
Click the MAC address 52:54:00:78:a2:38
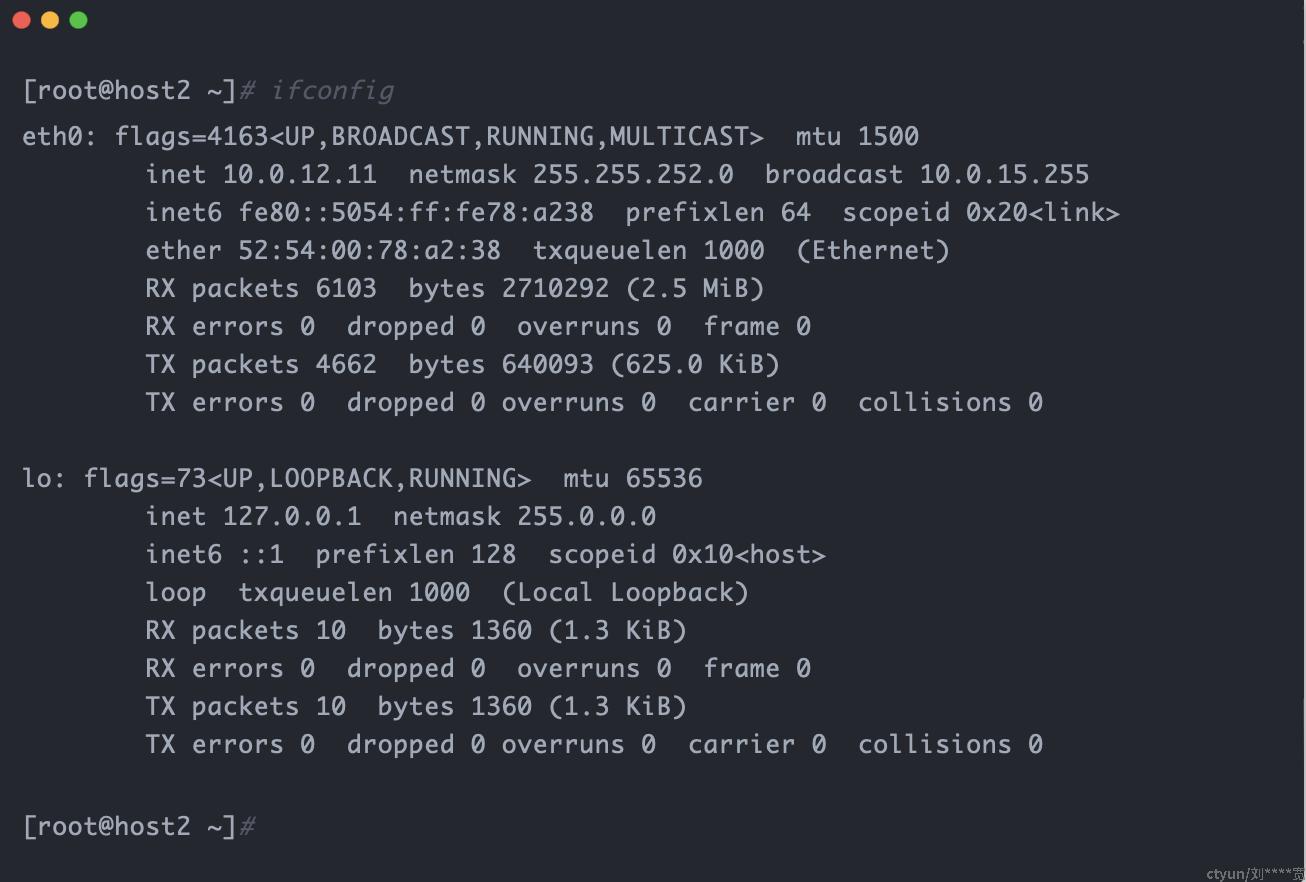click(369, 250)
